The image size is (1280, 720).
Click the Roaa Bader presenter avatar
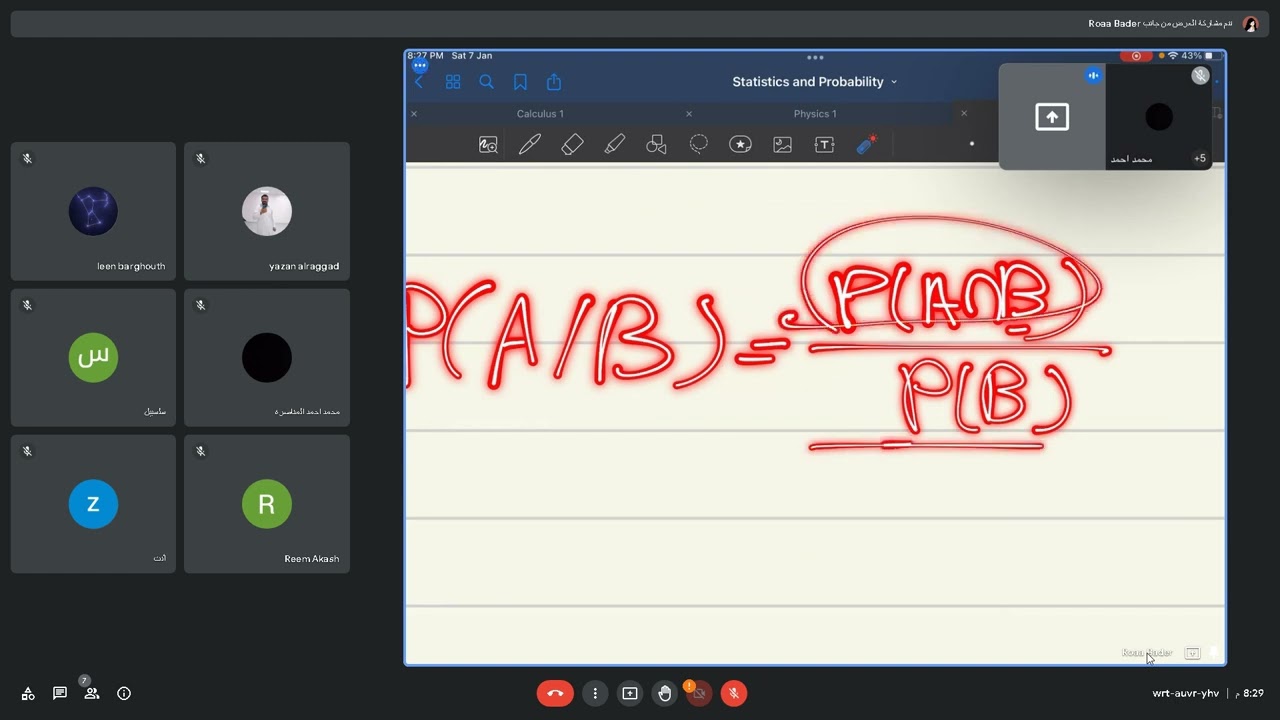(x=1250, y=24)
